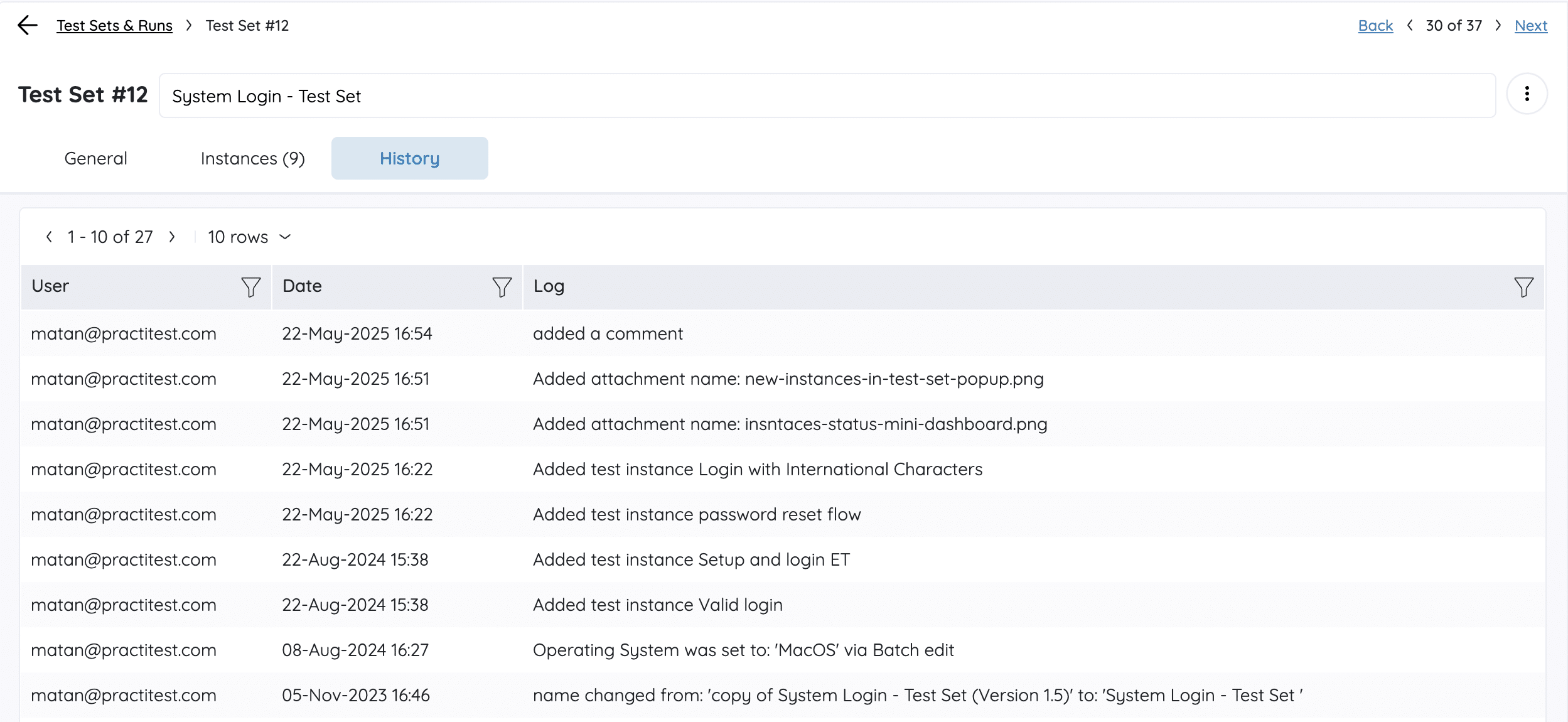Viewport: 1568px width, 722px height.
Task: Click the Back link
Action: click(1375, 26)
